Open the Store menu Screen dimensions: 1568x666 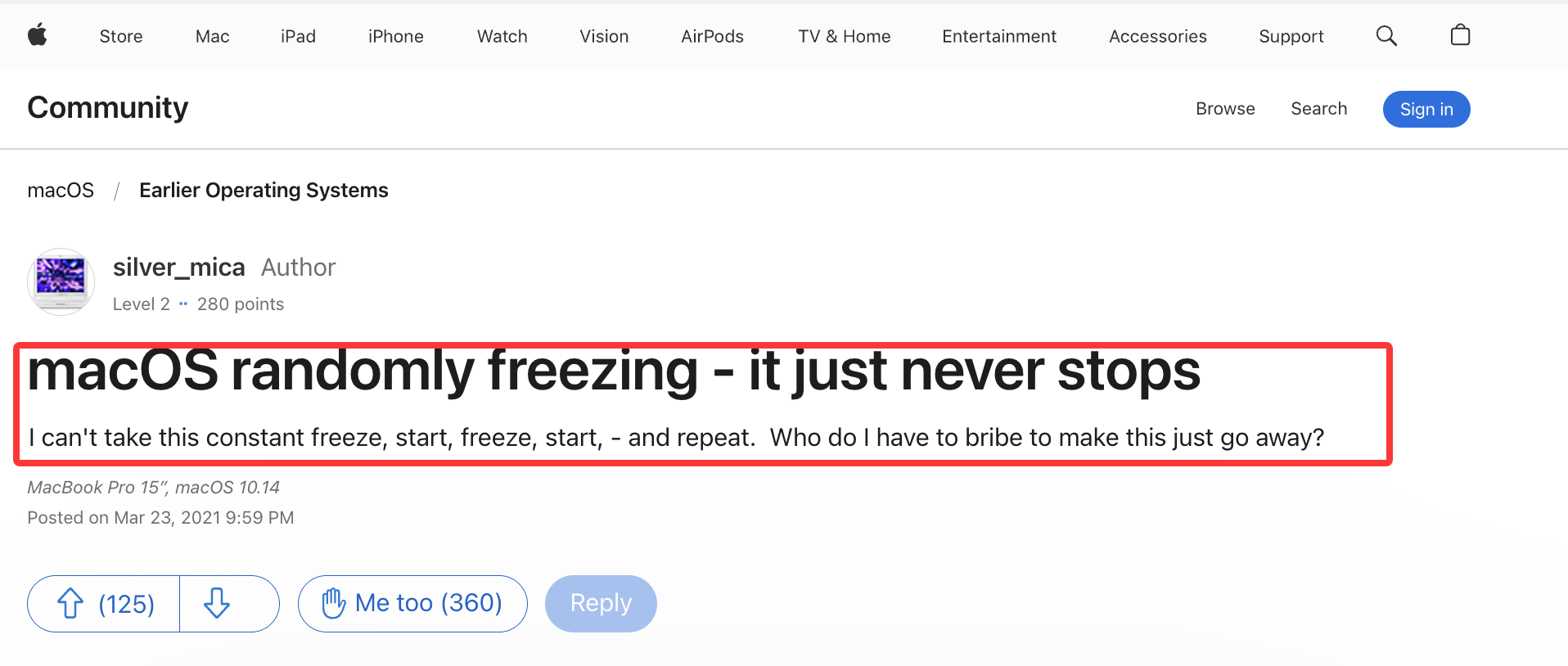(121, 37)
